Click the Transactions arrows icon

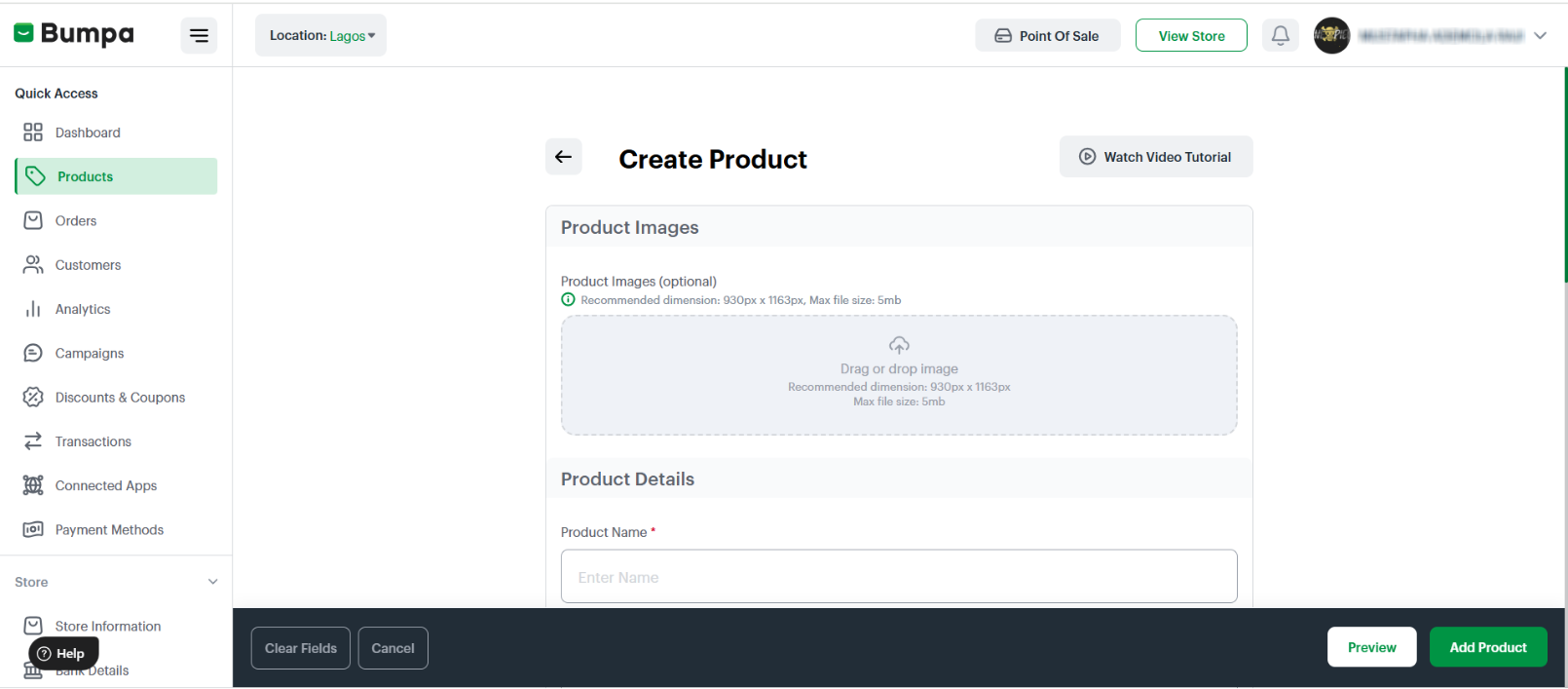[x=33, y=441]
